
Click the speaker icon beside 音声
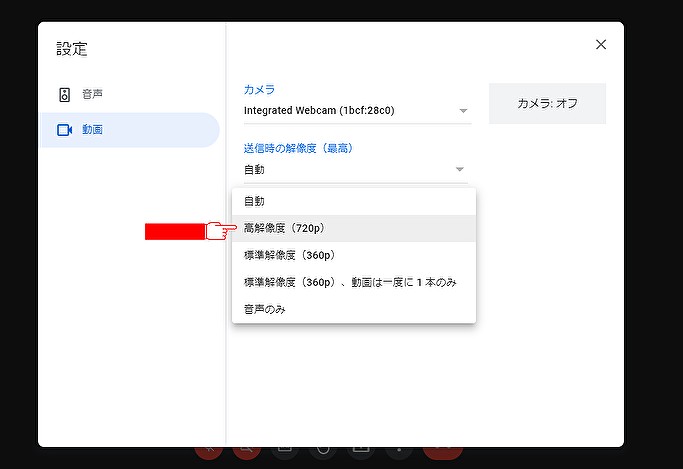click(x=64, y=94)
